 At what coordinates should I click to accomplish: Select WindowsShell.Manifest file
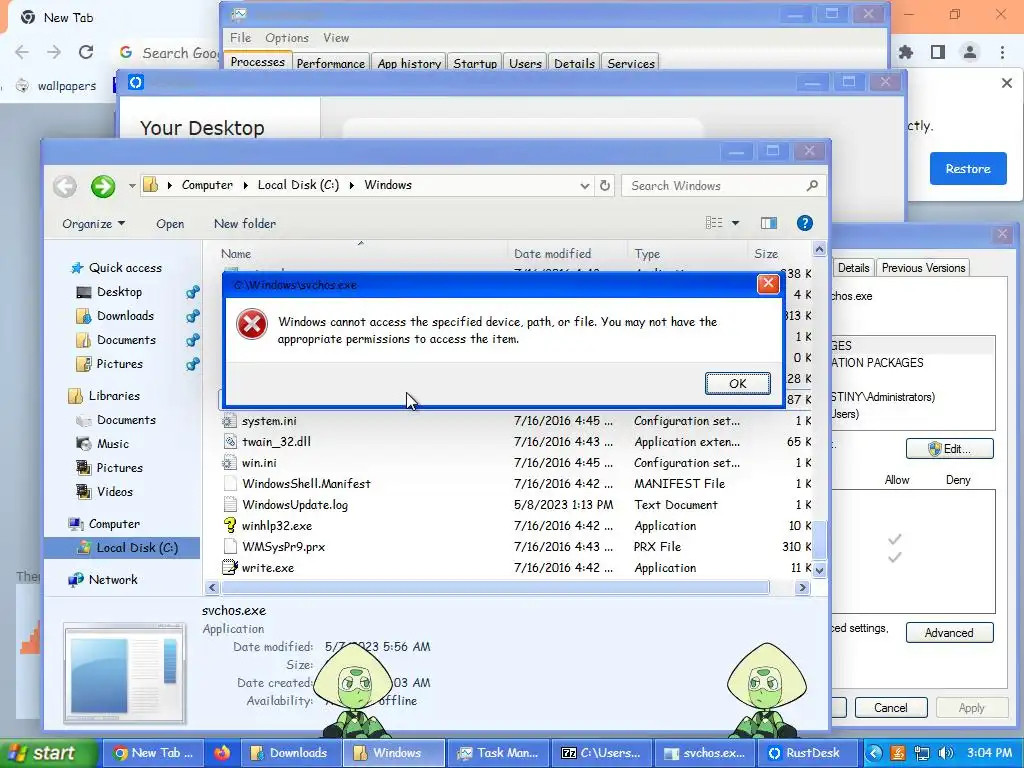pos(306,484)
